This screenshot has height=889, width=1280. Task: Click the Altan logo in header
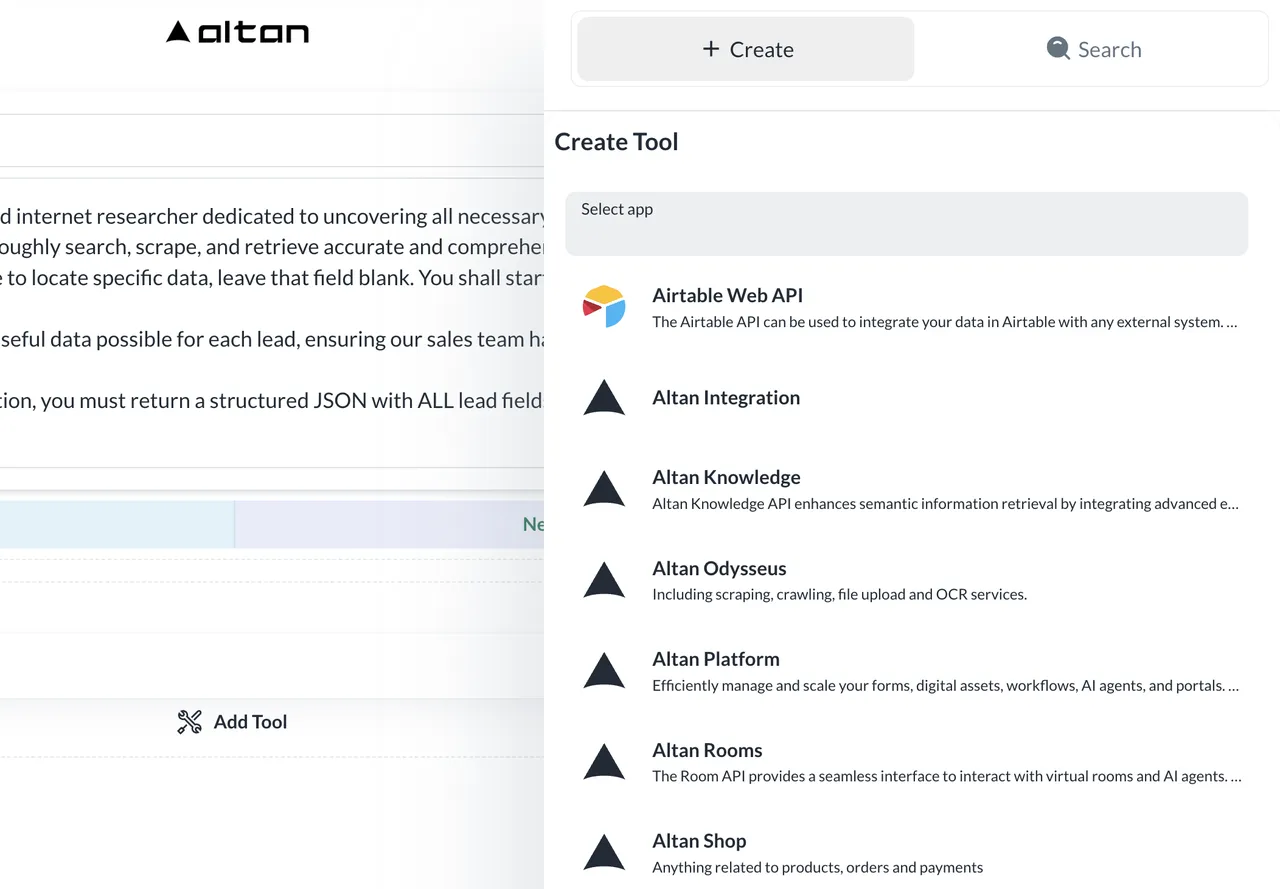coord(237,32)
